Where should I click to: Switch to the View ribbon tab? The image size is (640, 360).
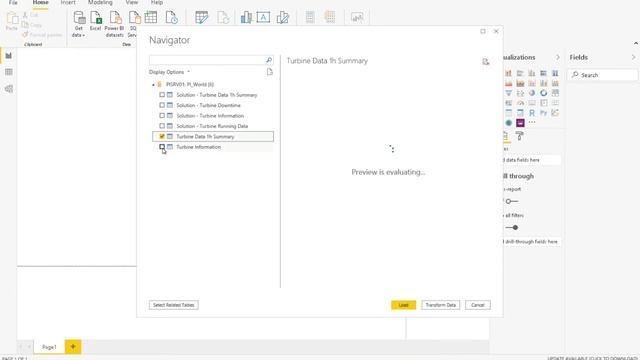pyautogui.click(x=131, y=2)
